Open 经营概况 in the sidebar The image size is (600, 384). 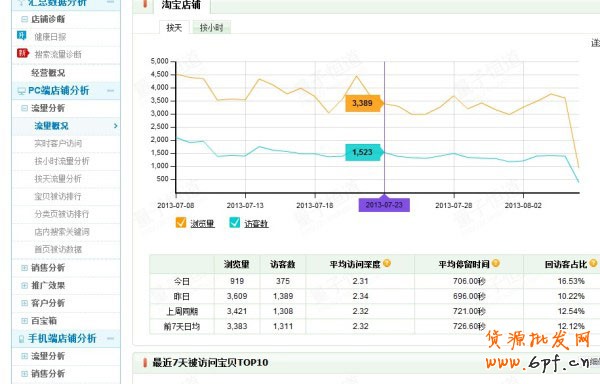click(x=48, y=73)
